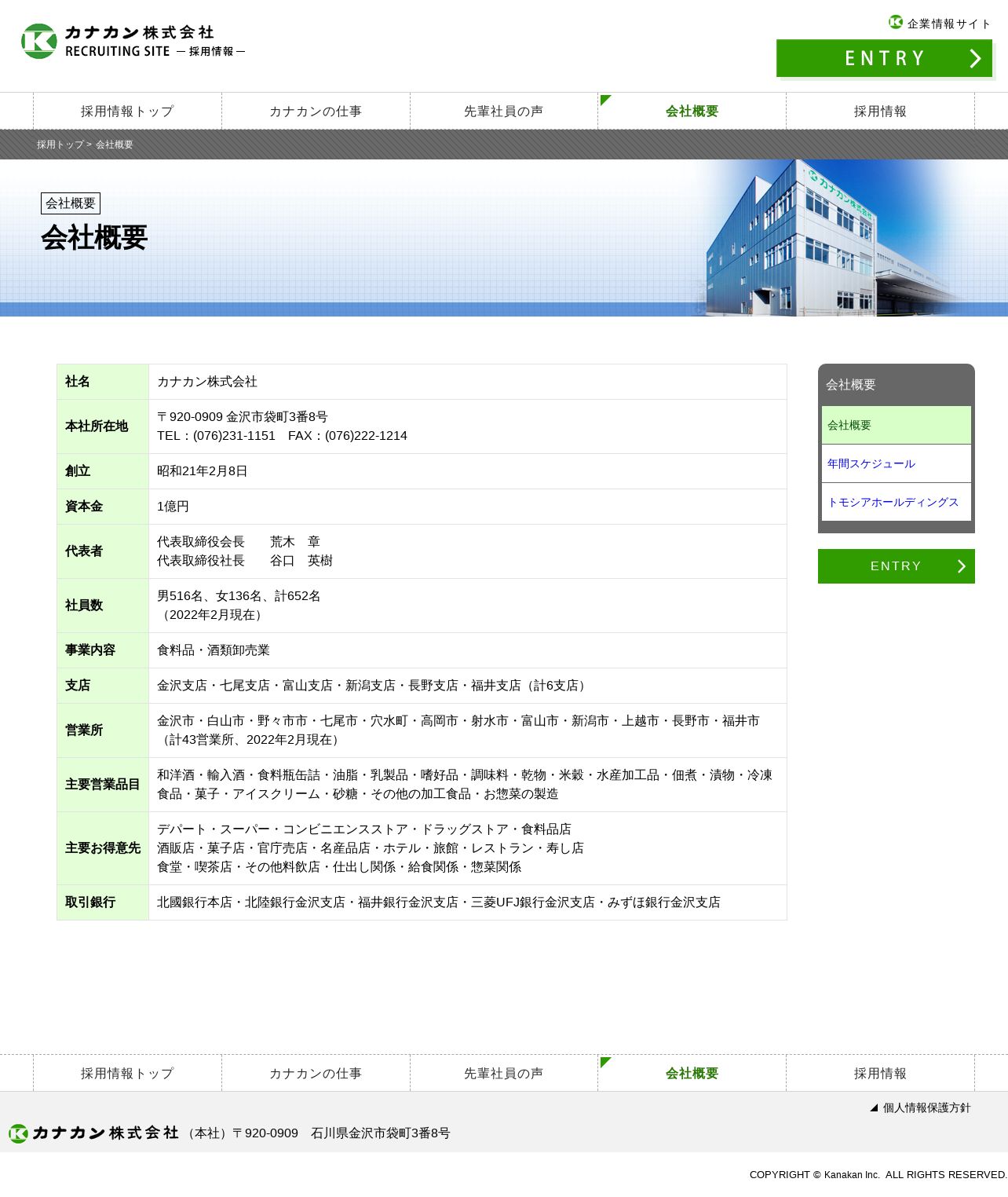
Task: Click the sidebar ENTRY button
Action: (x=897, y=566)
